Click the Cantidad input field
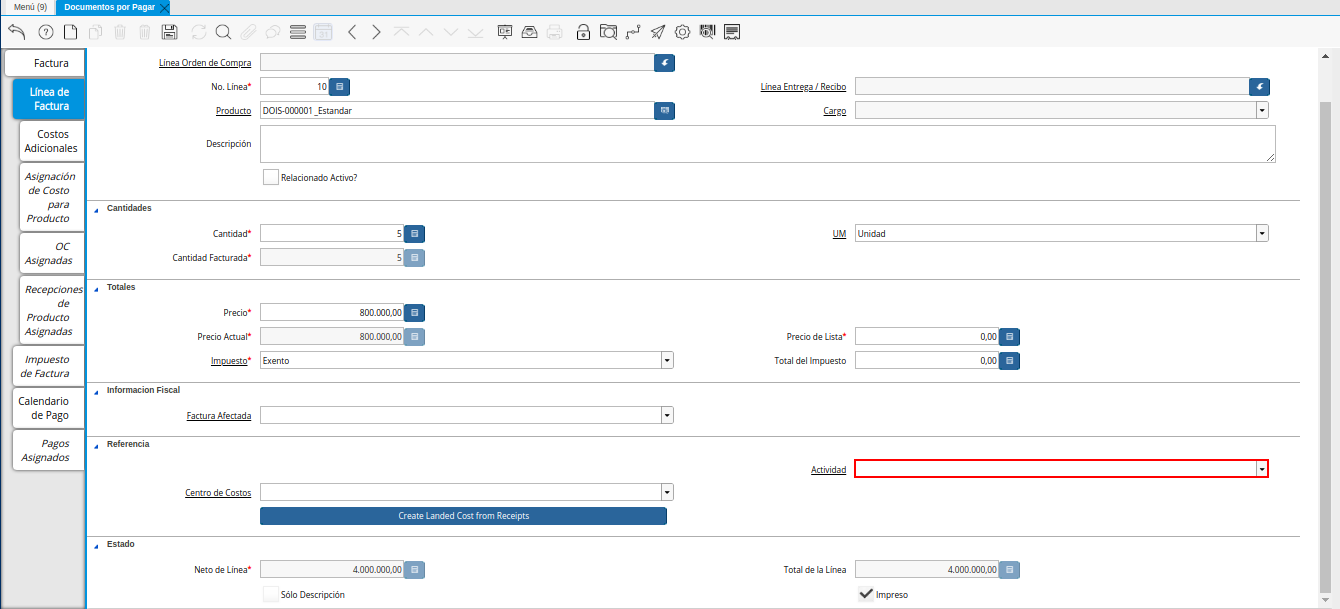This screenshot has height=609, width=1340. [x=332, y=234]
